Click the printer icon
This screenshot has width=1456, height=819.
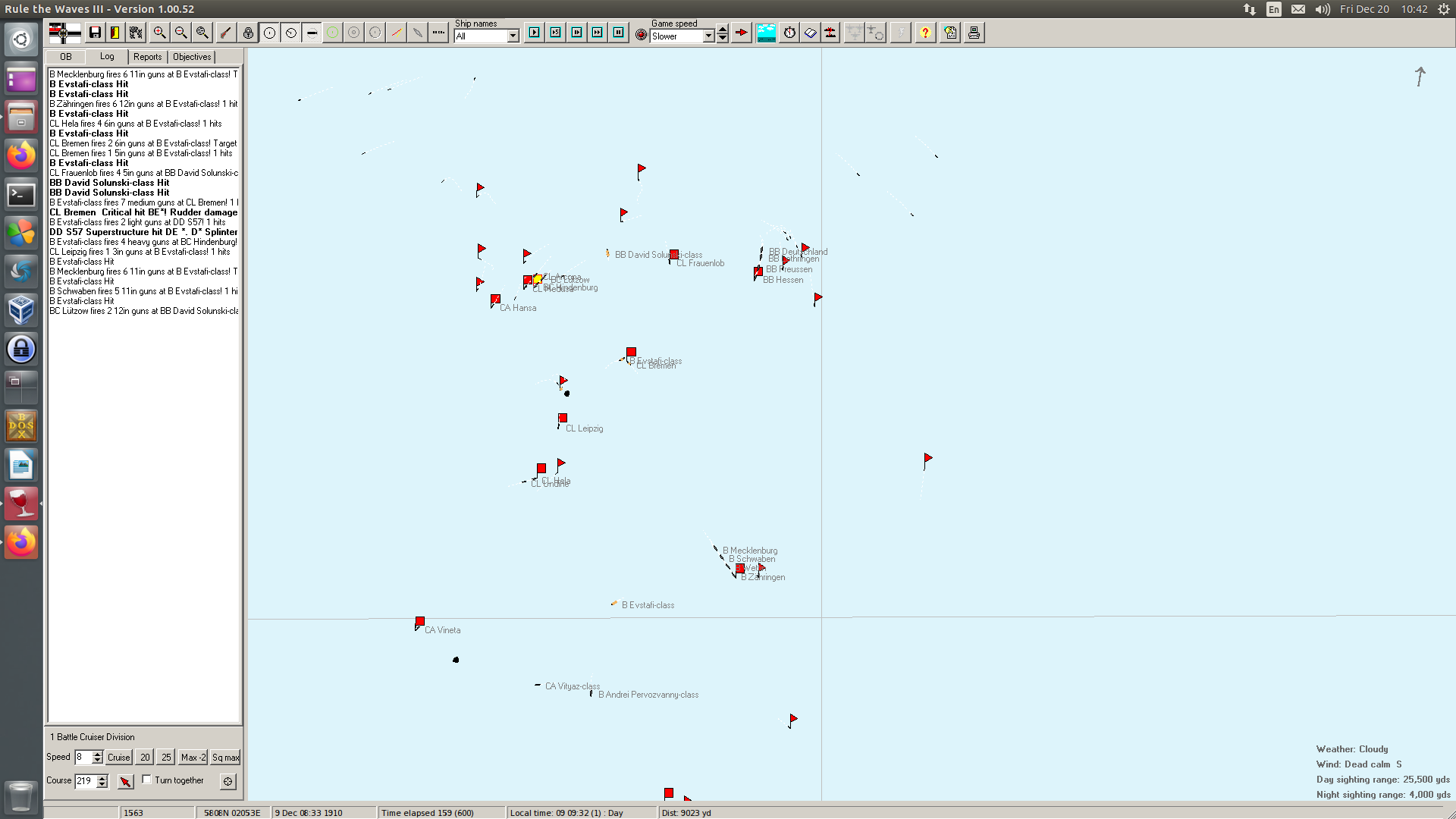point(974,33)
